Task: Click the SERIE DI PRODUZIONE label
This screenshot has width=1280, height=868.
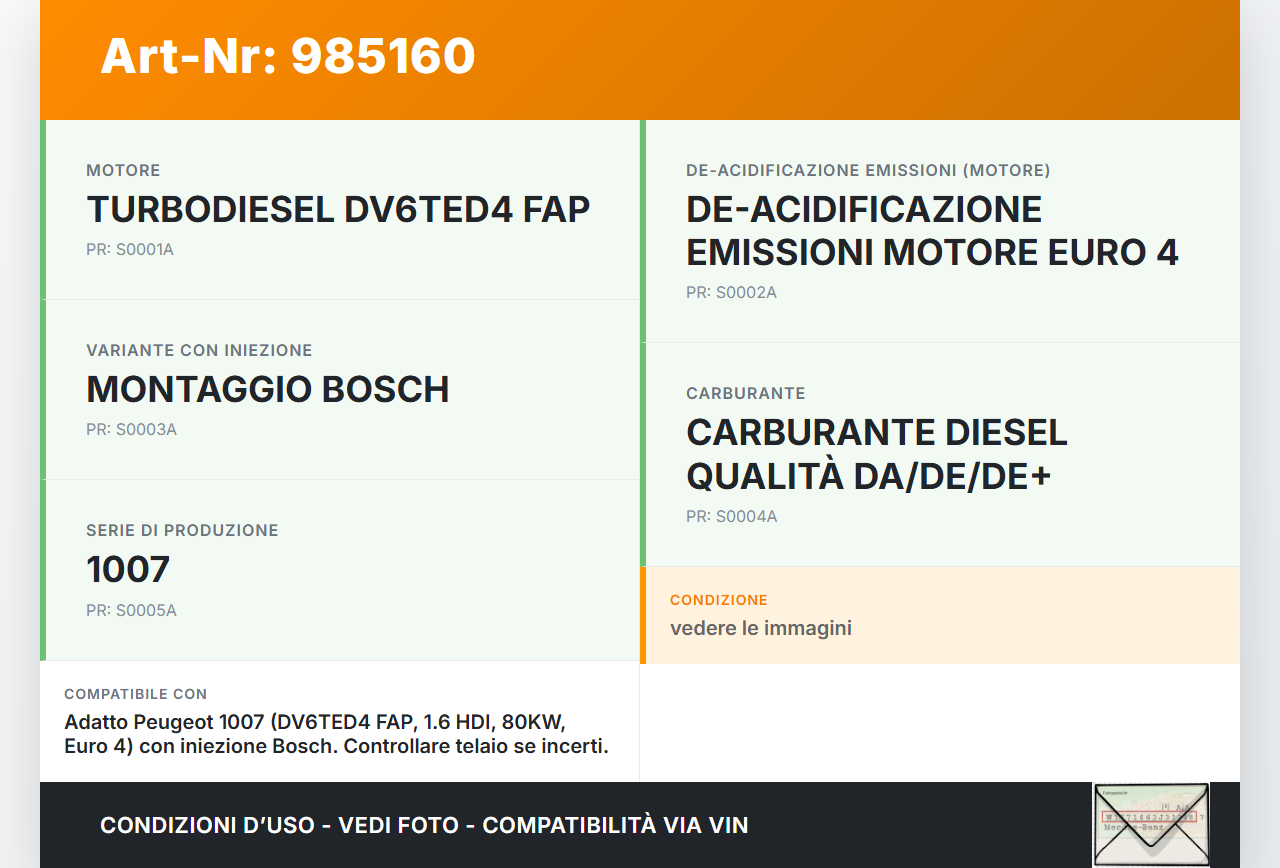Action: 182,531
